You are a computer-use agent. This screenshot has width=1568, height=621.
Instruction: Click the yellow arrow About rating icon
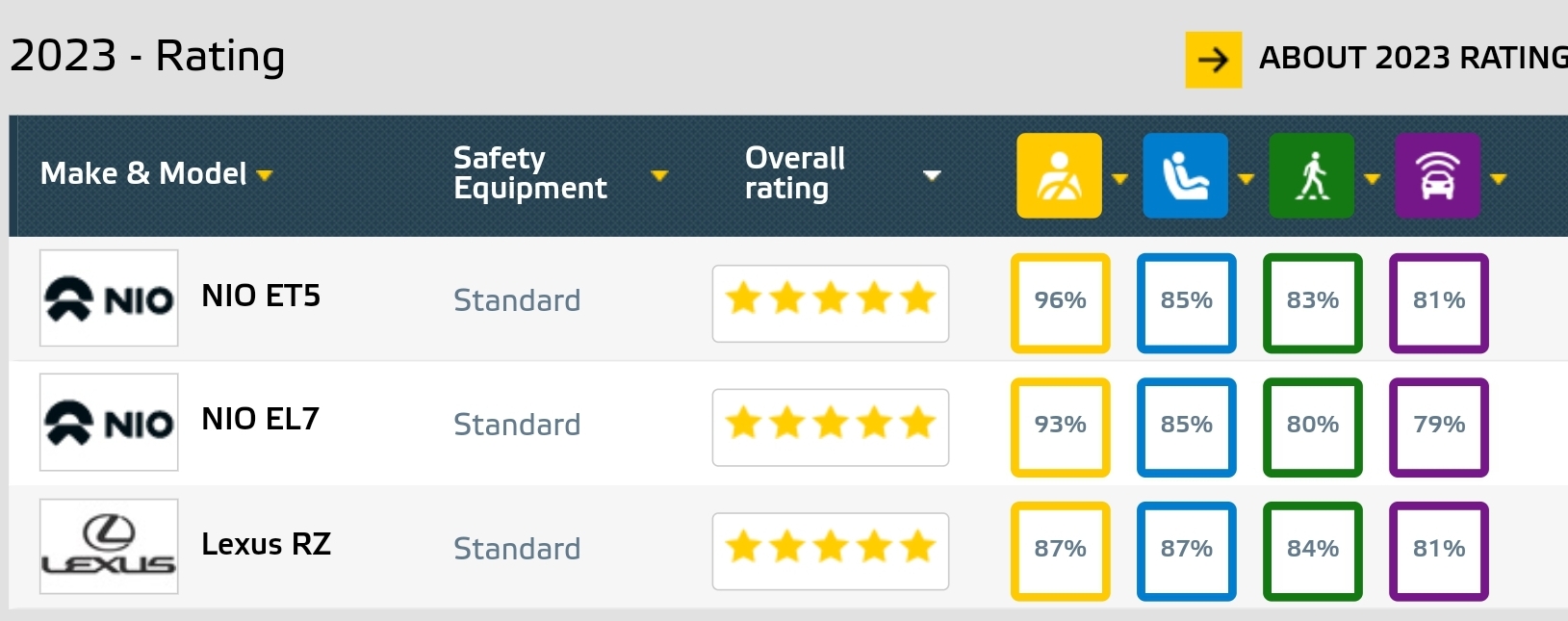(1213, 60)
